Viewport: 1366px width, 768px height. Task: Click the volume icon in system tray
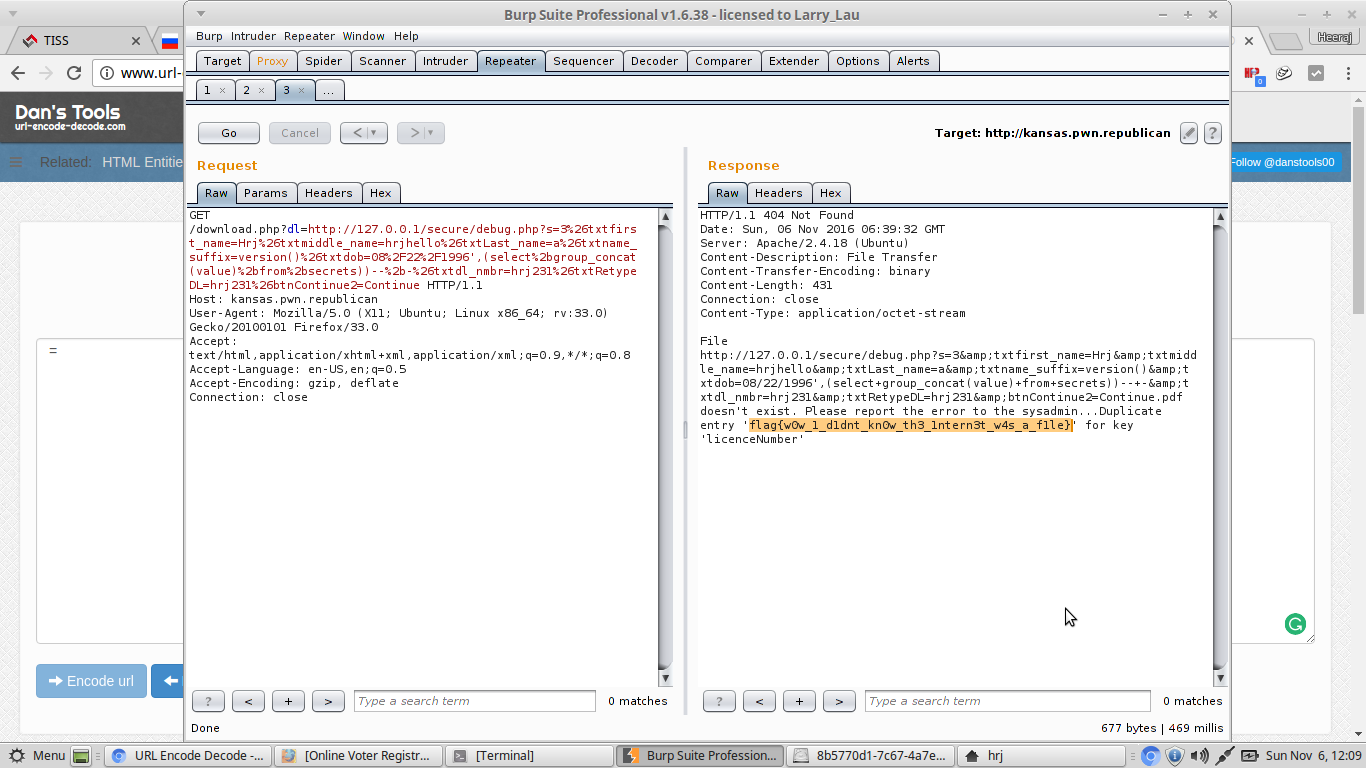[1199, 756]
